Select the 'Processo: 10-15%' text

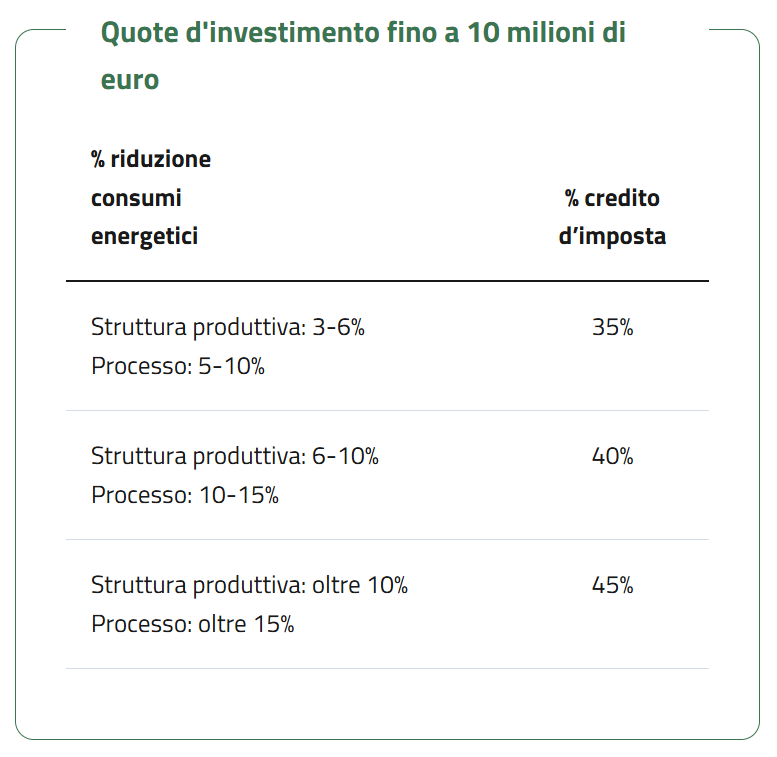[185, 495]
